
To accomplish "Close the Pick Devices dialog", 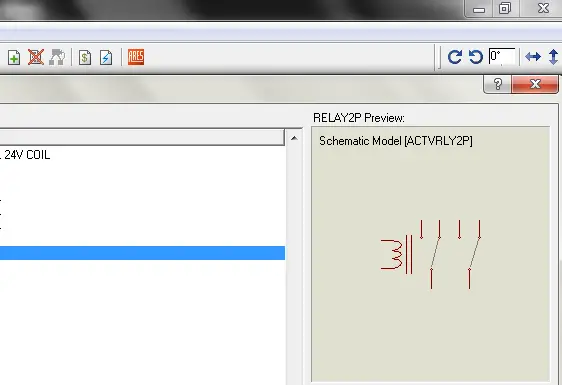I will click(535, 84).
